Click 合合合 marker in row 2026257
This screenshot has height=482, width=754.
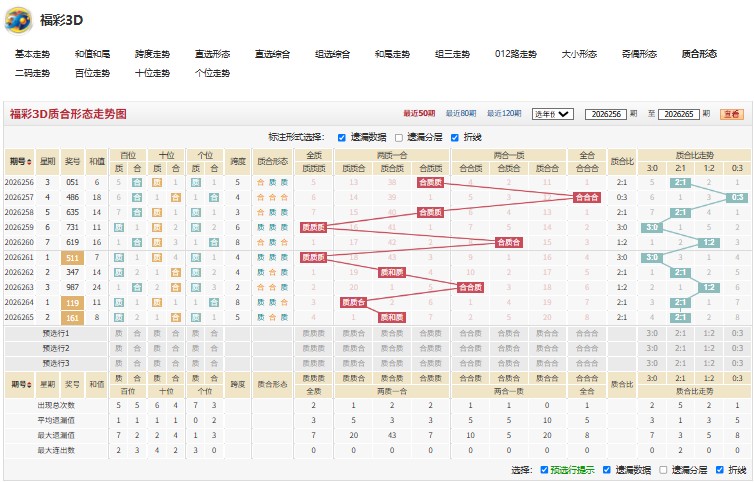587,197
